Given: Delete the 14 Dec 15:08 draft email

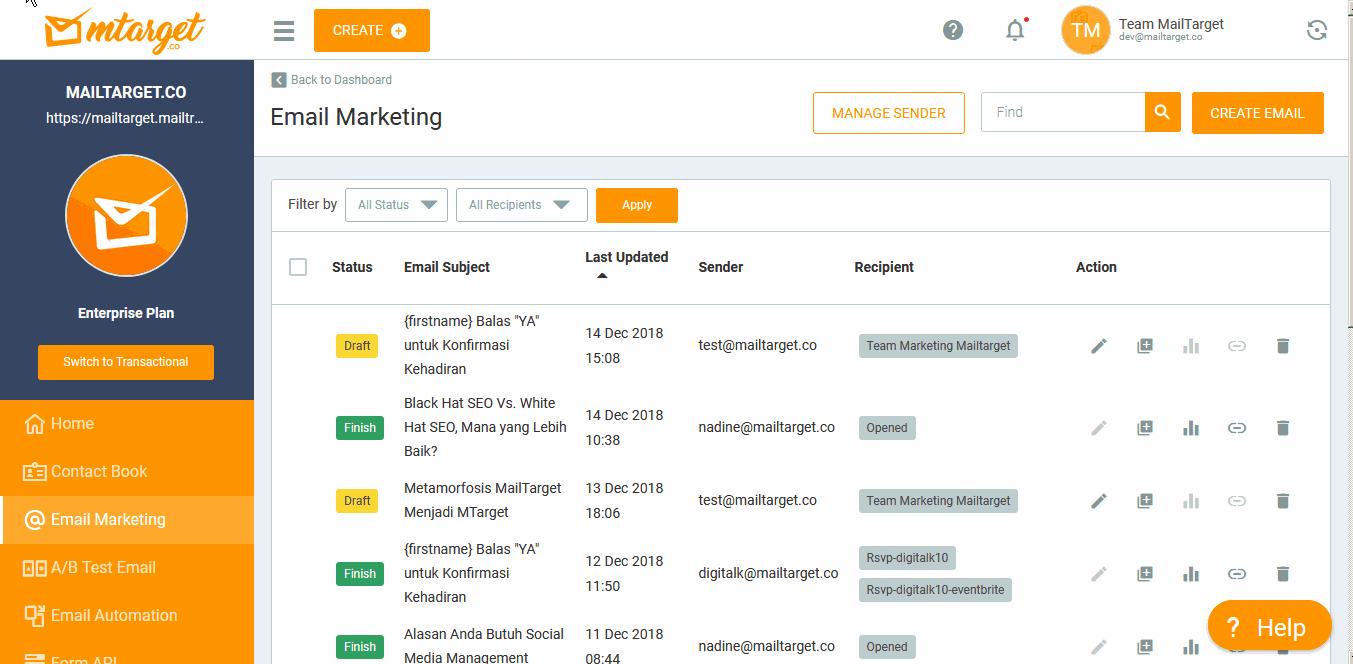Looking at the screenshot, I should pyautogui.click(x=1283, y=346).
